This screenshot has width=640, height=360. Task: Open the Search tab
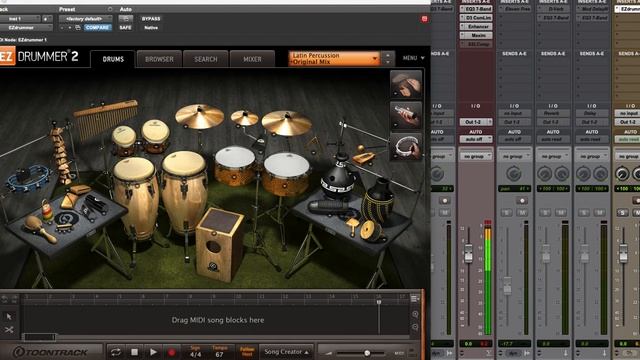206,59
